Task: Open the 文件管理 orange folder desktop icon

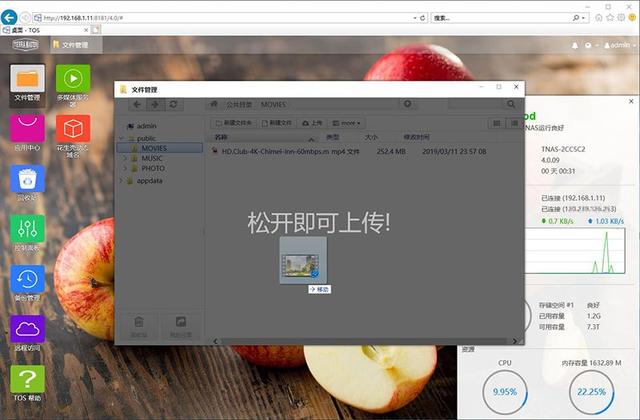Action: [x=27, y=83]
